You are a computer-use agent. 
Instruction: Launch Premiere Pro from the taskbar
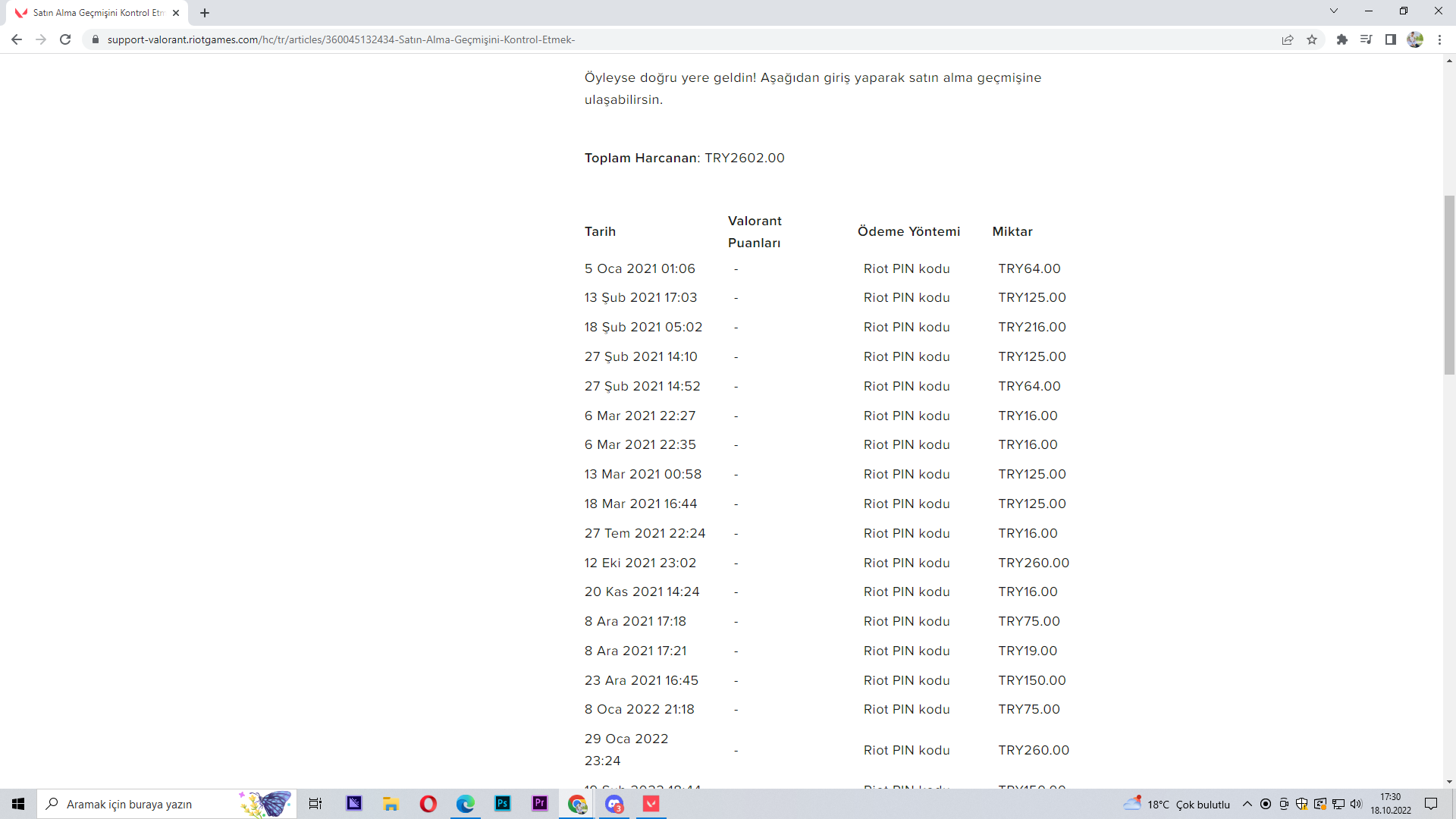(540, 804)
